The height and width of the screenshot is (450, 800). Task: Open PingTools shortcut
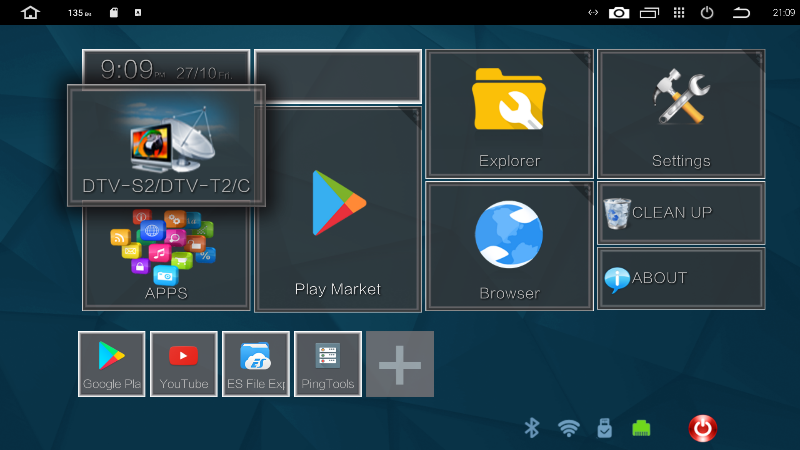328,364
